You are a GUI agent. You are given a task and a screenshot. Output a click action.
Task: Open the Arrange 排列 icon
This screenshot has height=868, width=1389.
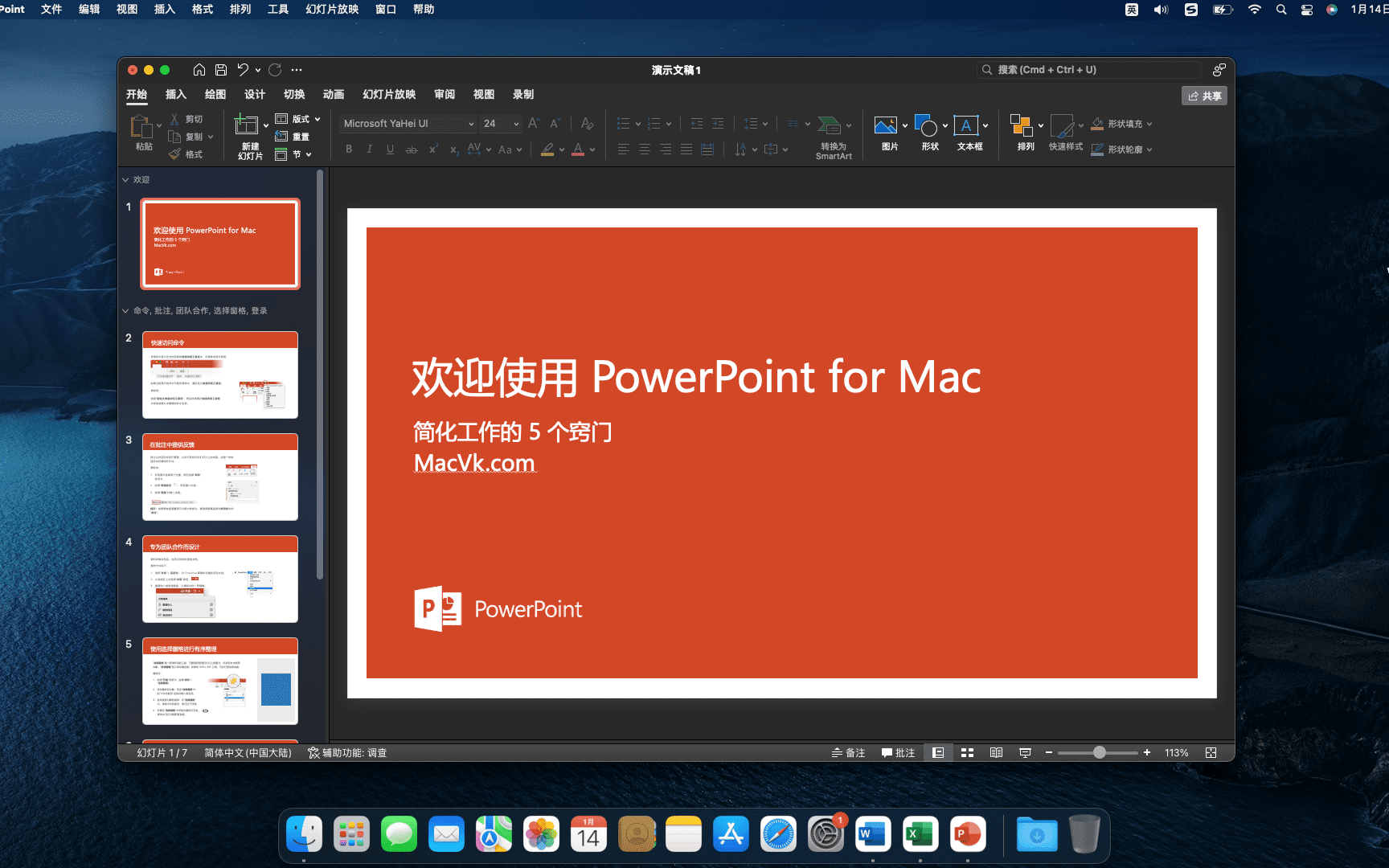point(1022,125)
